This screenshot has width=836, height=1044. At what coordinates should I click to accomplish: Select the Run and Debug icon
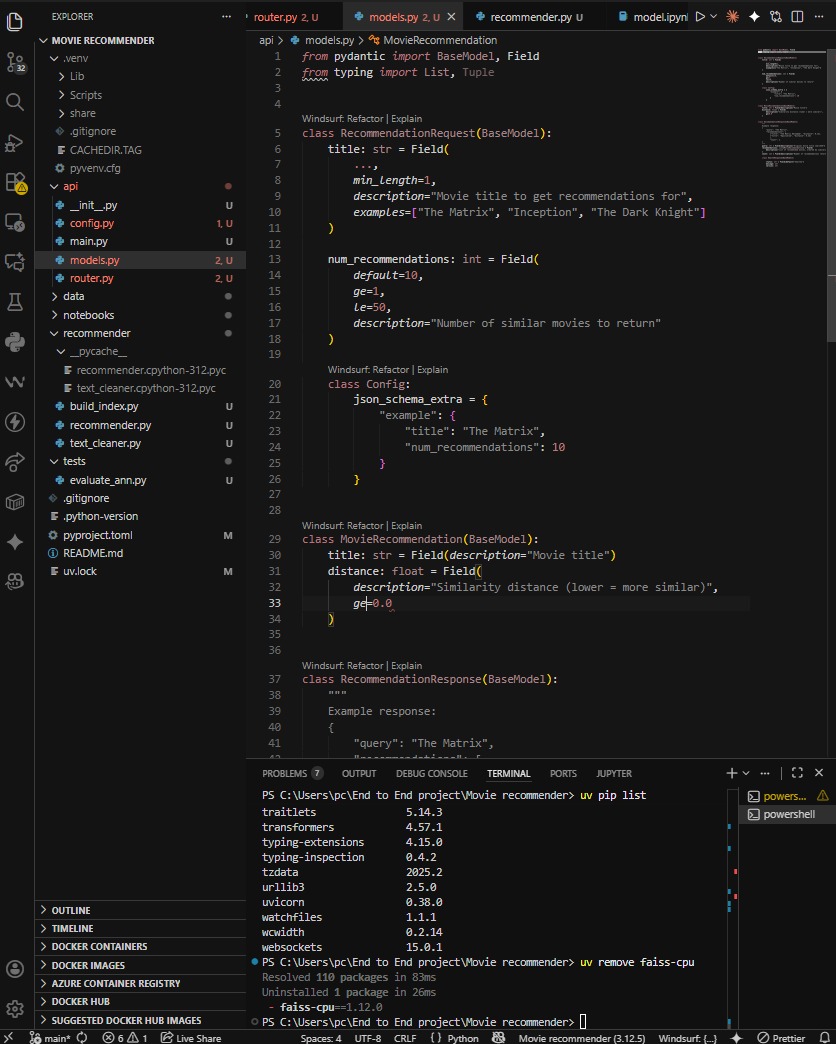[x=15, y=142]
